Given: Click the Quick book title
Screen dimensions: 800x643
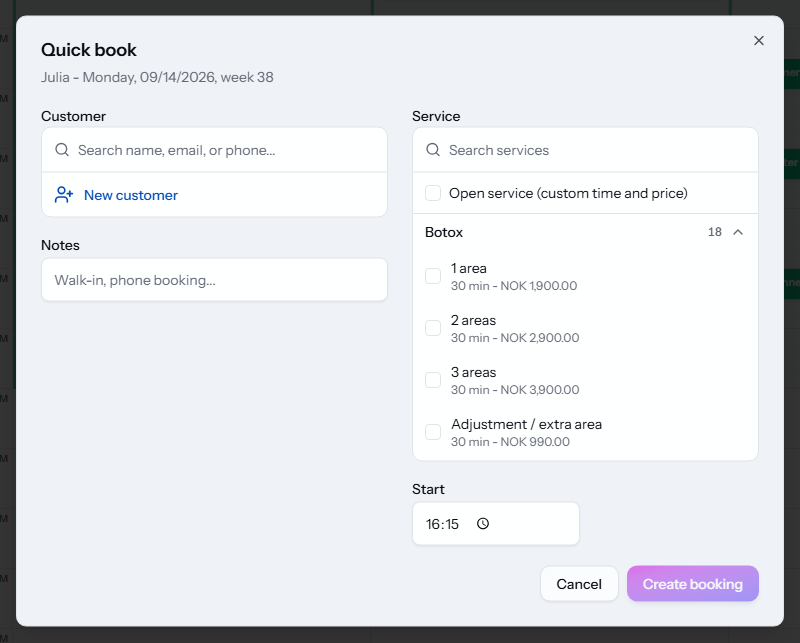Looking at the screenshot, I should pos(89,50).
